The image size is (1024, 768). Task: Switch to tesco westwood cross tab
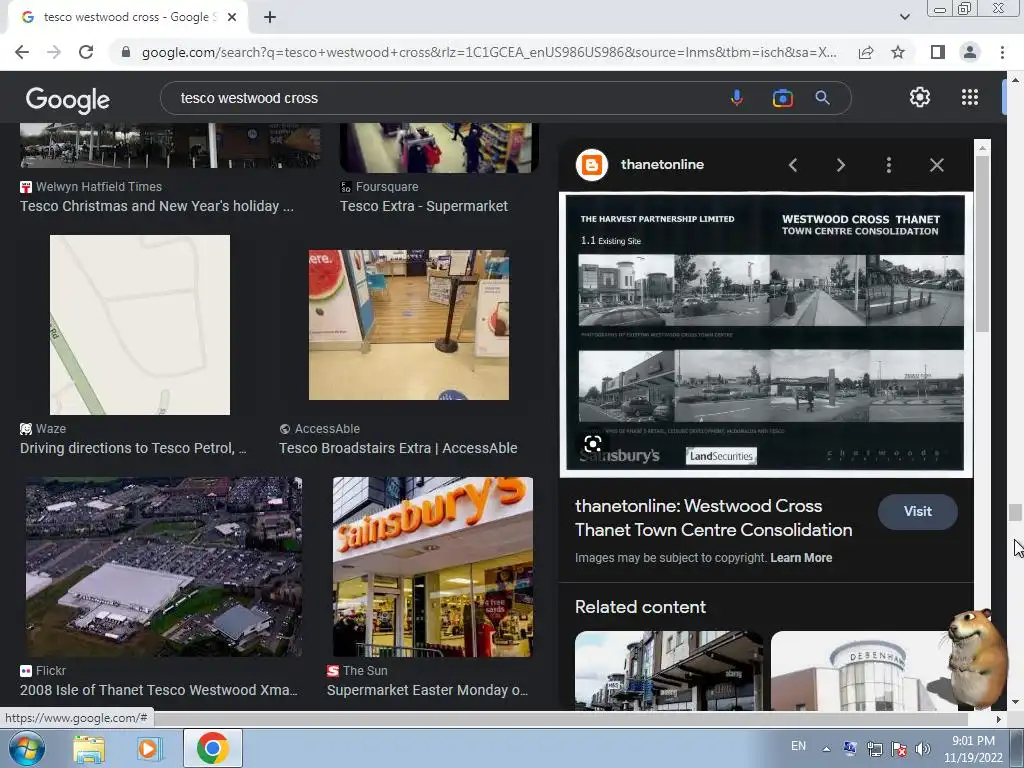pos(127,18)
